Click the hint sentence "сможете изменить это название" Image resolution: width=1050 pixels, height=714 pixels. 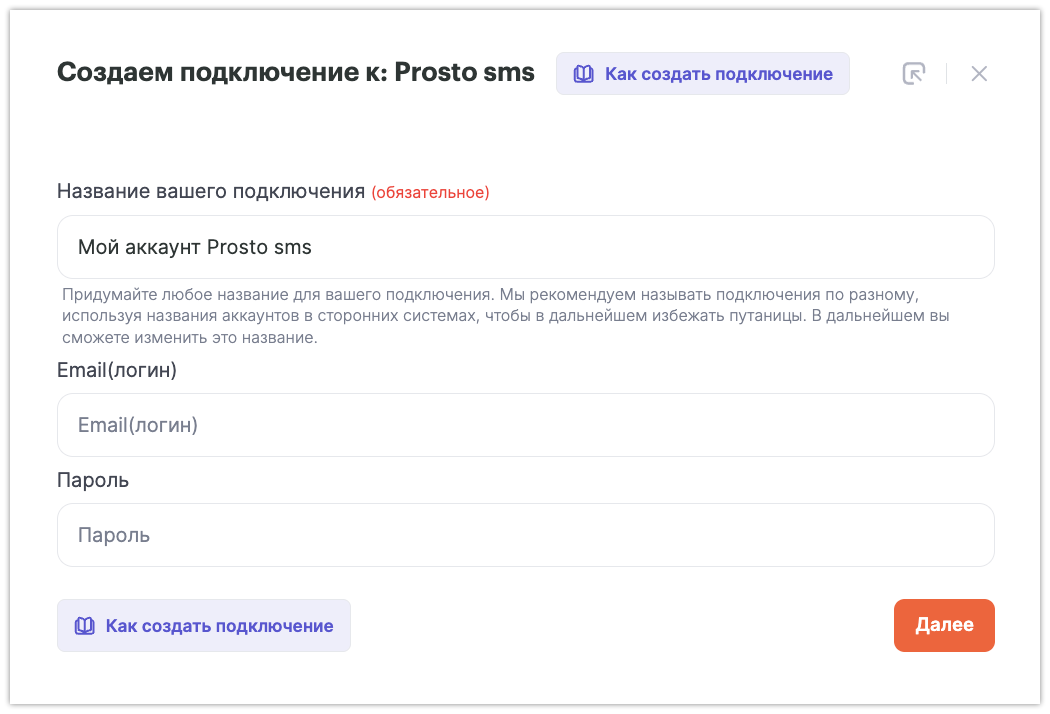[189, 338]
